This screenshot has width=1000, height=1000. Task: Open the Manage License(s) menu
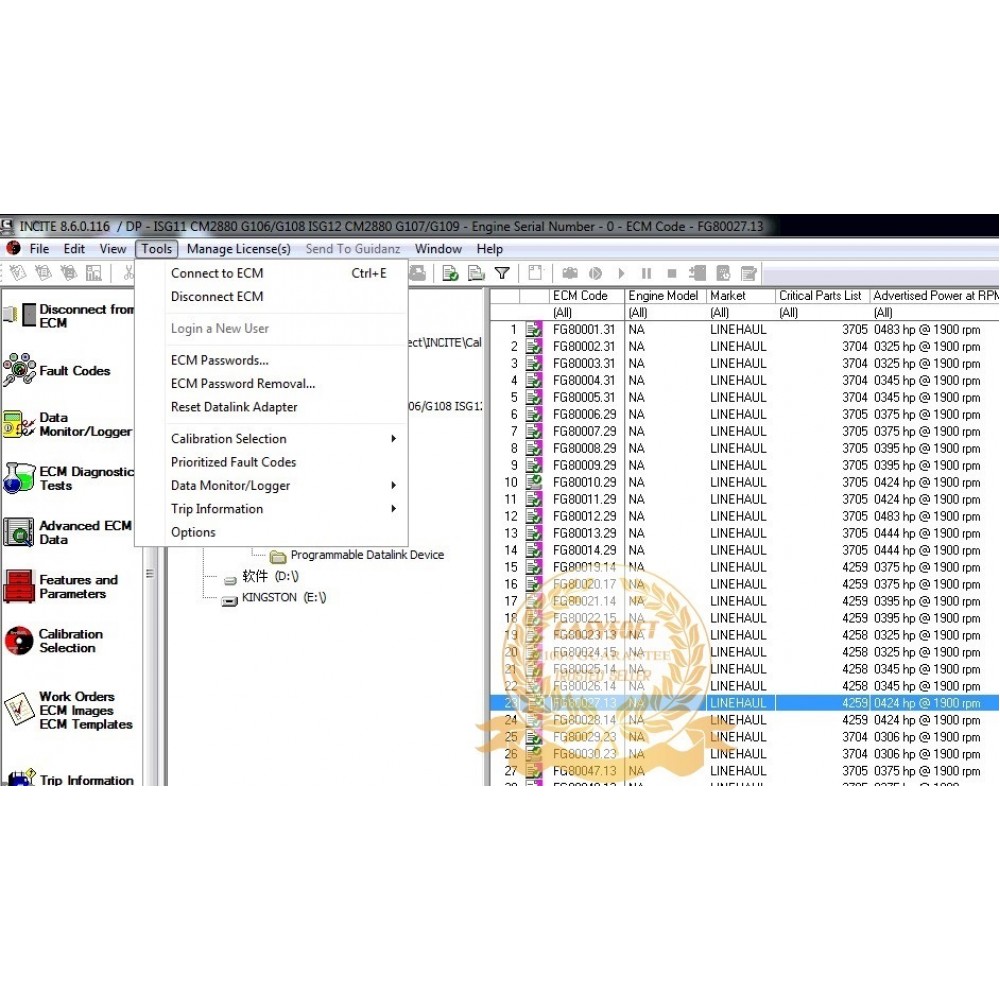click(239, 249)
